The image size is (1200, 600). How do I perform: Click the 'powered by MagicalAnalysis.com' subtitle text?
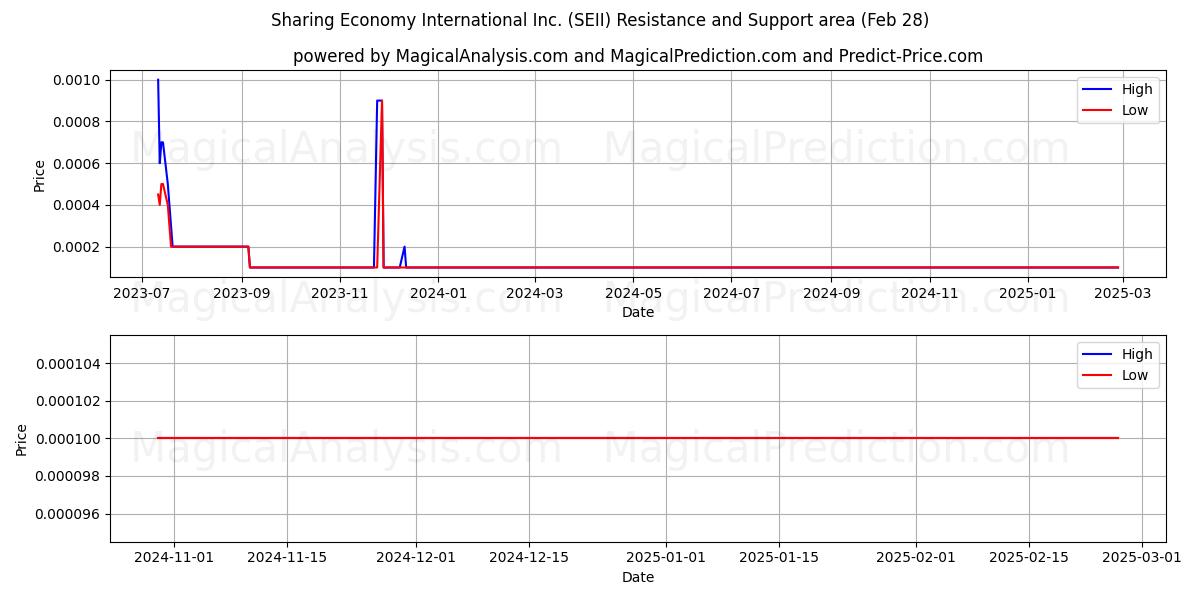click(x=638, y=56)
